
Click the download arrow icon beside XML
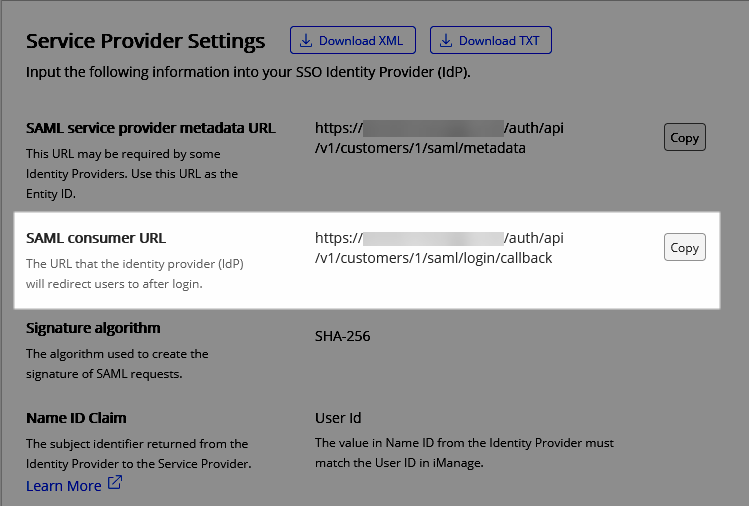coord(305,41)
